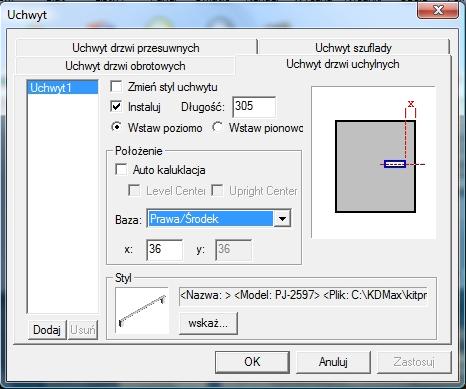Select Wstaw poziomo radio button
The width and height of the screenshot is (466, 389).
116,127
